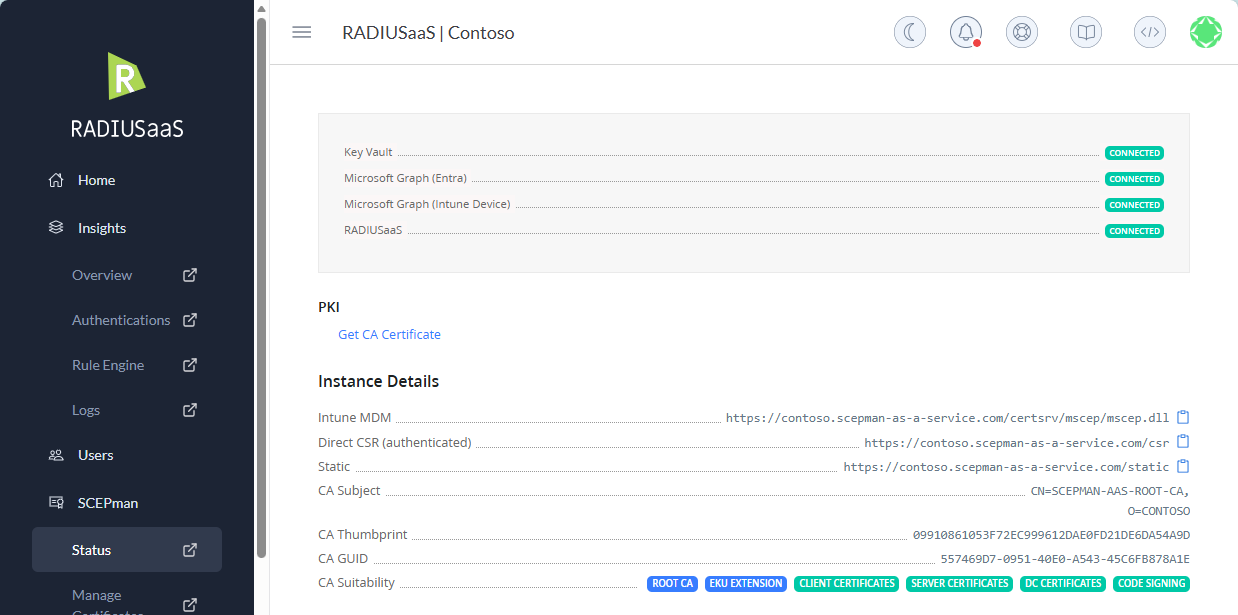Open notifications via the bell icon
Viewport: 1238px width, 615px height.
[x=965, y=31]
